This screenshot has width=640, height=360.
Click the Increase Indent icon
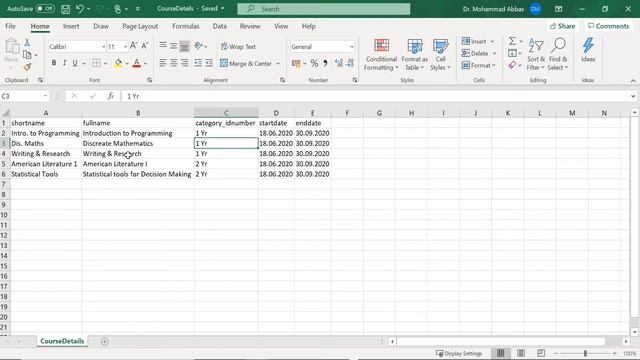[x=209, y=63]
